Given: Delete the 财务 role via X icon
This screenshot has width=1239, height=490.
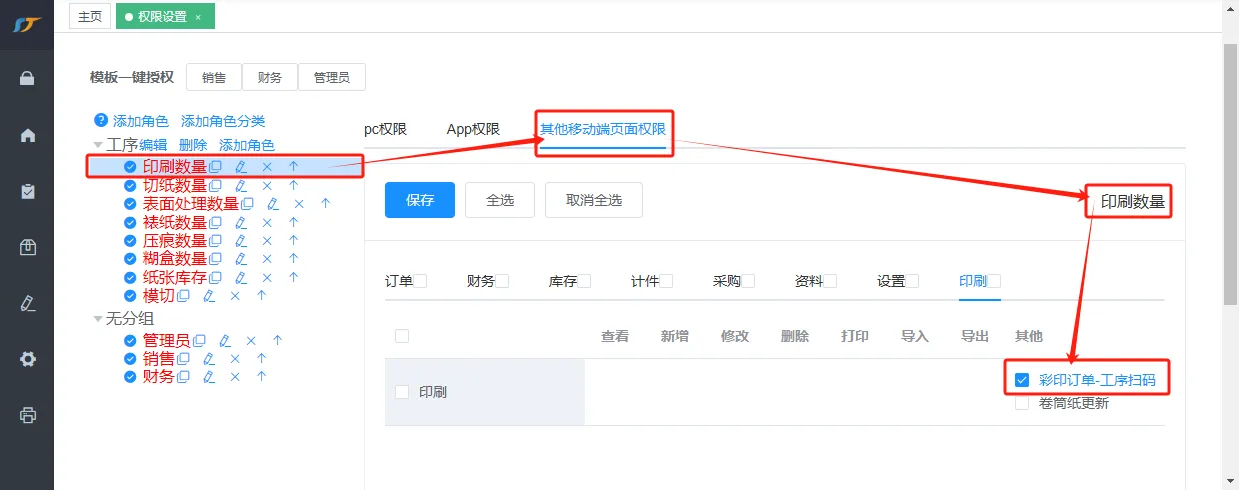Looking at the screenshot, I should (235, 377).
